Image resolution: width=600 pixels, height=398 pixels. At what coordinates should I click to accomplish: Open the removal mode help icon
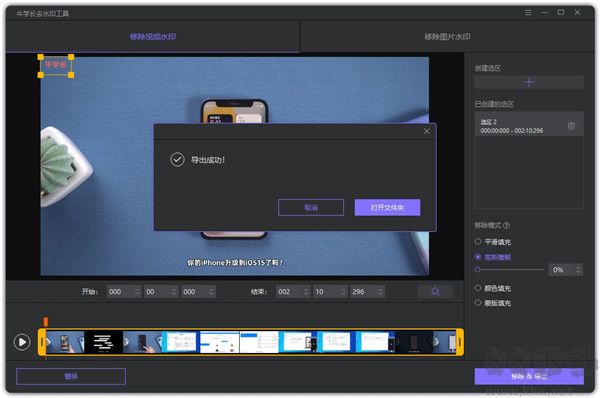point(507,225)
